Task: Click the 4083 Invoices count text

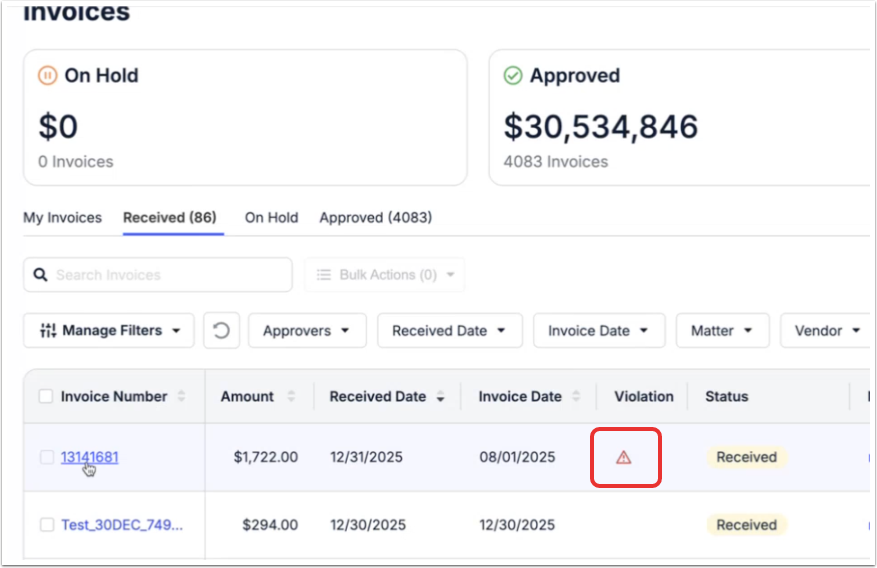Action: tap(555, 162)
